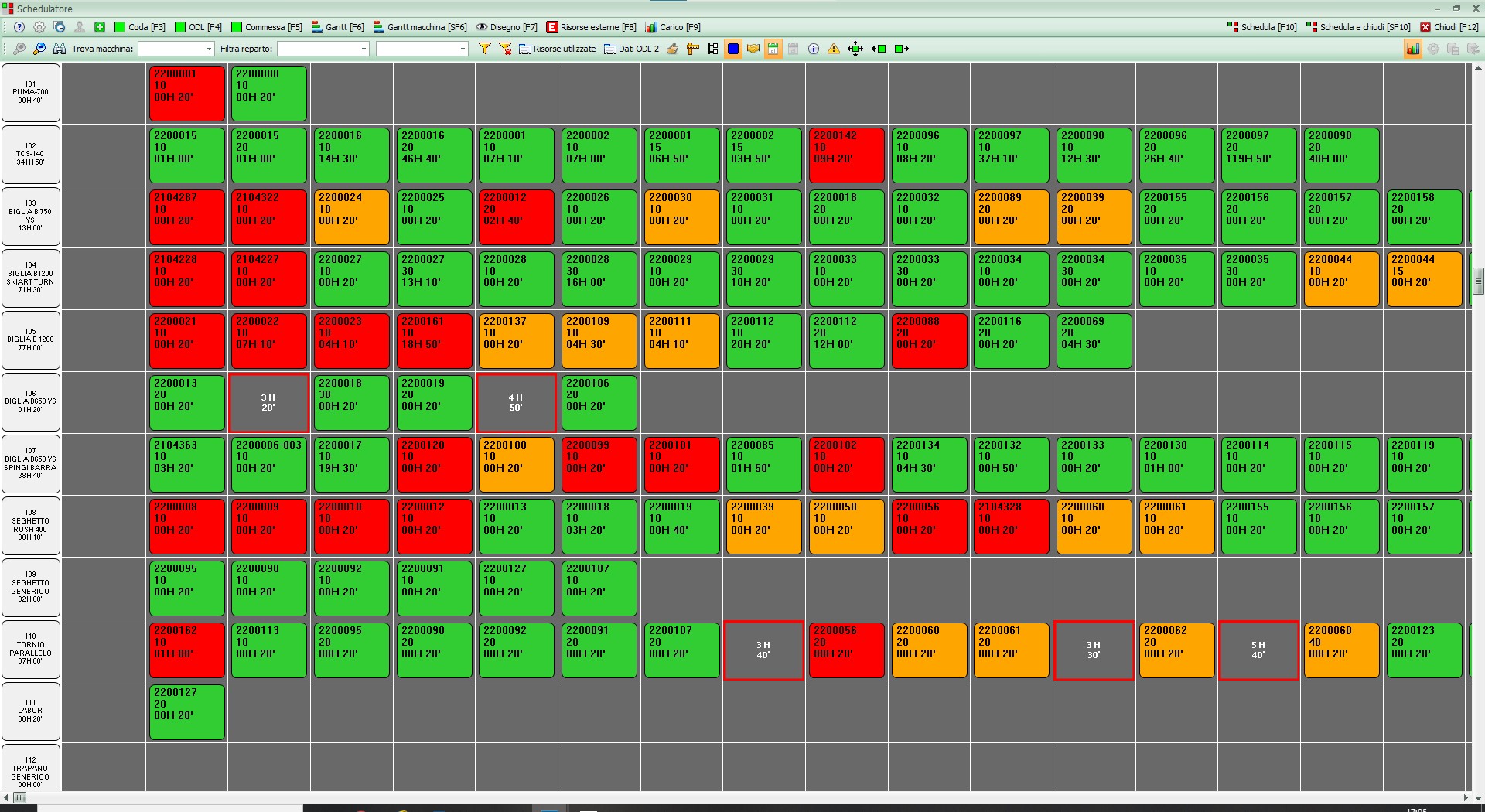Open Gantt macchina [SF6] view
This screenshot has height=812, width=1485.
420,27
